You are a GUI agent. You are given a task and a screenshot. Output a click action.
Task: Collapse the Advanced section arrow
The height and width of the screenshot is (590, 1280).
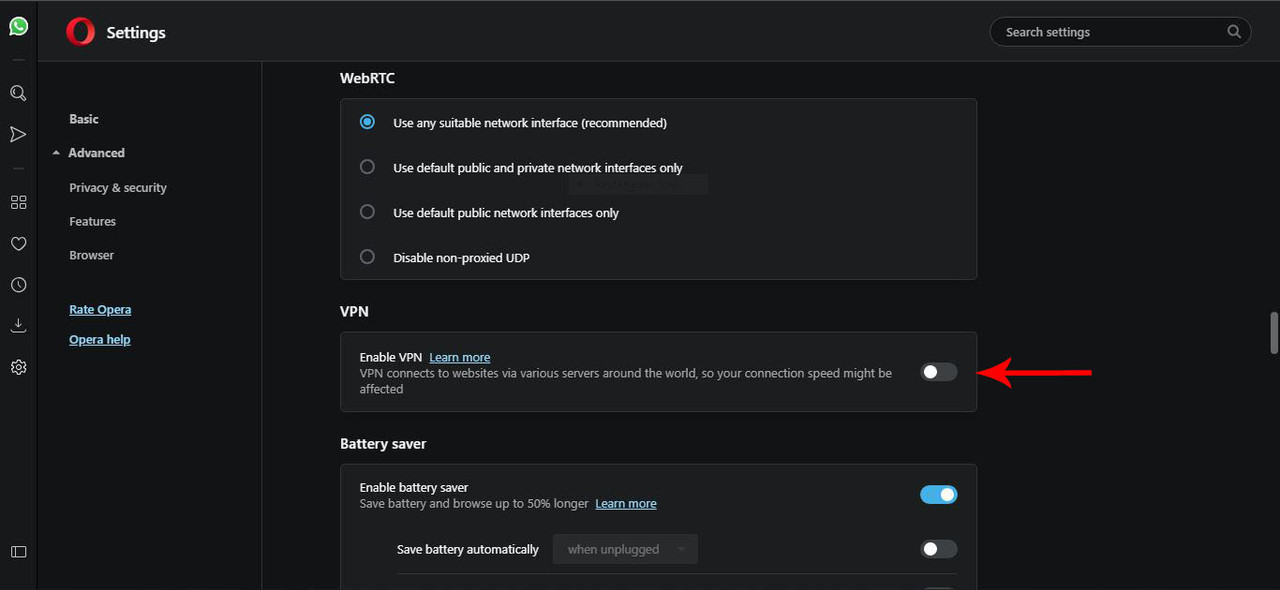[x=57, y=153]
